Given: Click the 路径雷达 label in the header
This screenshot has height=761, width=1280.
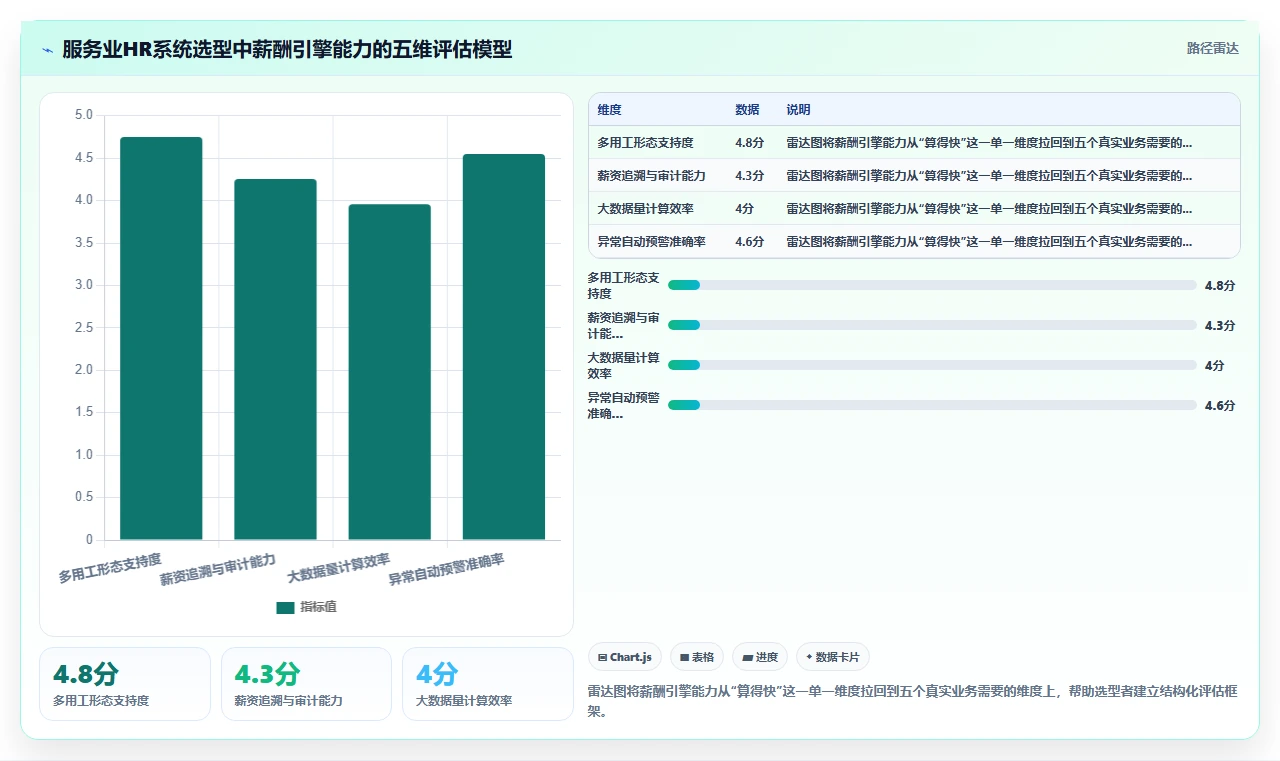Looking at the screenshot, I should (x=1212, y=48).
